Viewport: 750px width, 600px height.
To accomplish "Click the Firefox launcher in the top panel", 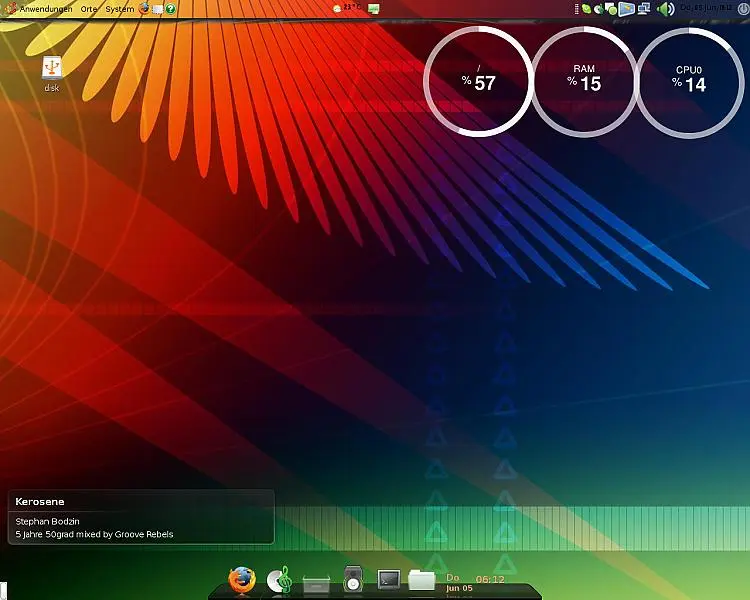I will pyautogui.click(x=144, y=8).
